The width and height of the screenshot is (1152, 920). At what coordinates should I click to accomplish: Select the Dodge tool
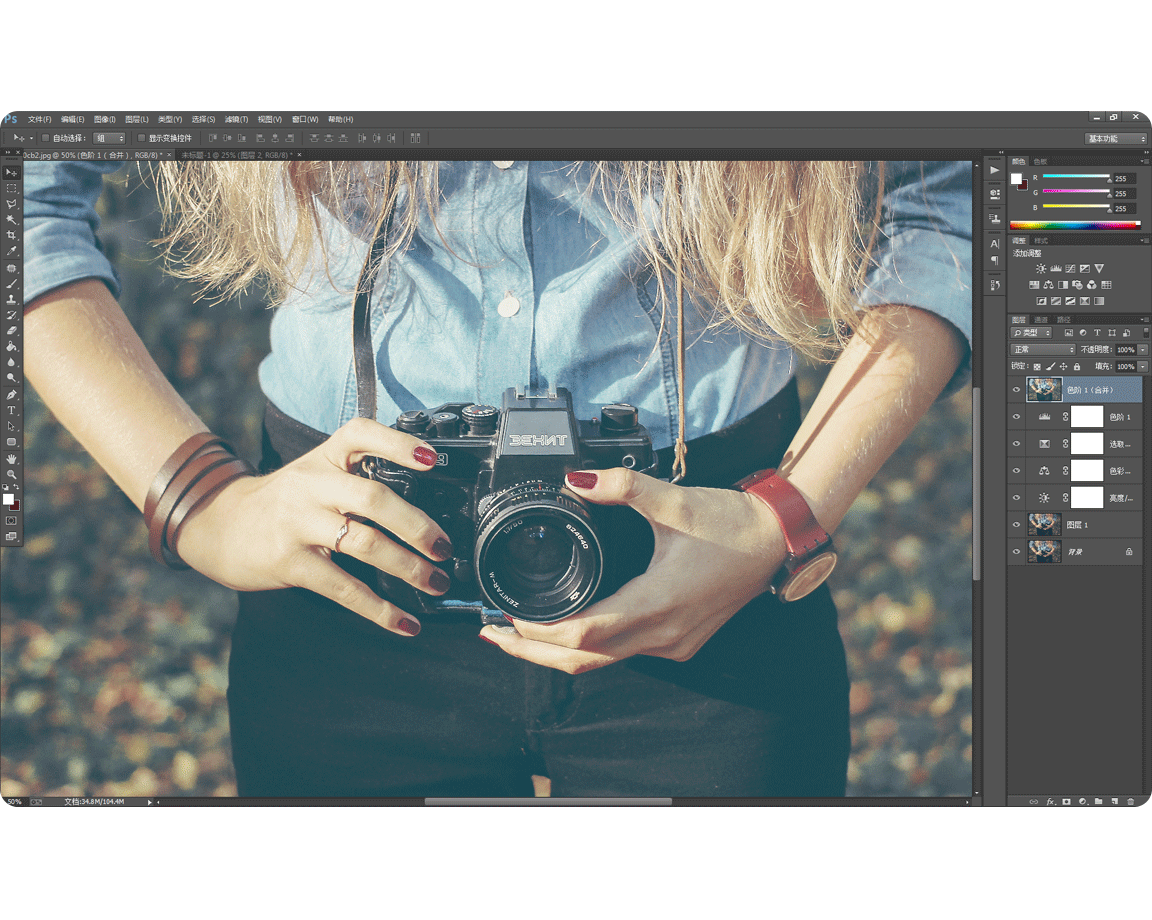tap(11, 378)
